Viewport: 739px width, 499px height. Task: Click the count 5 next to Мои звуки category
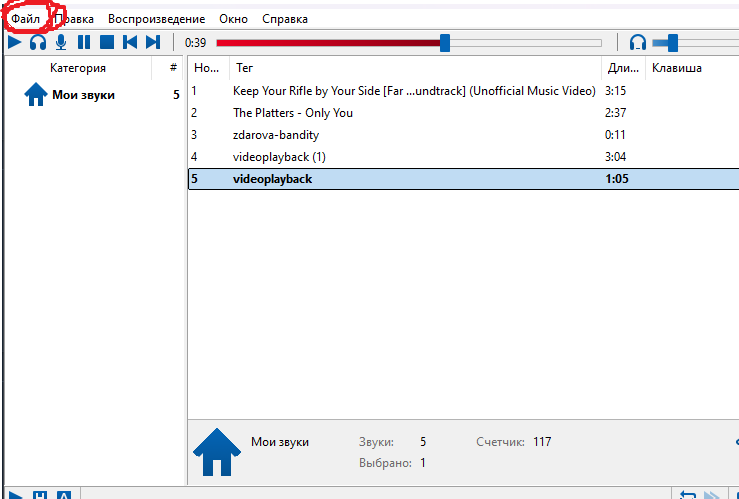176,95
